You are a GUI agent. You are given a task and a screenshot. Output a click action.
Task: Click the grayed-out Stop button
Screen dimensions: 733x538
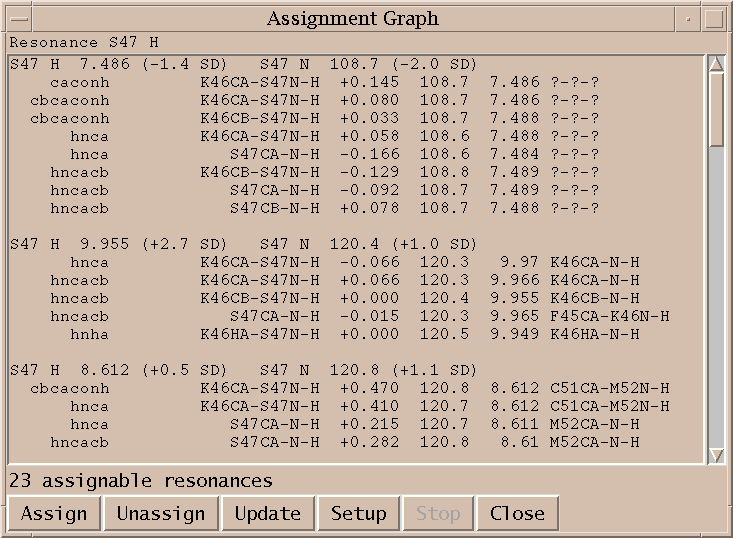click(x=438, y=514)
